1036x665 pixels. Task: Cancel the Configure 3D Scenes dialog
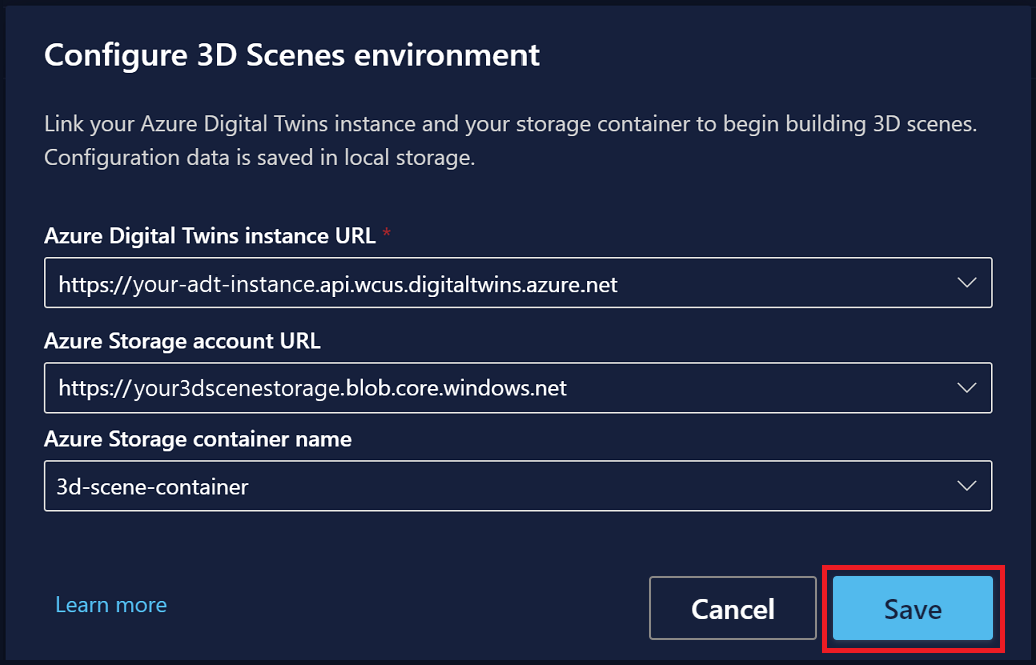coord(732,608)
